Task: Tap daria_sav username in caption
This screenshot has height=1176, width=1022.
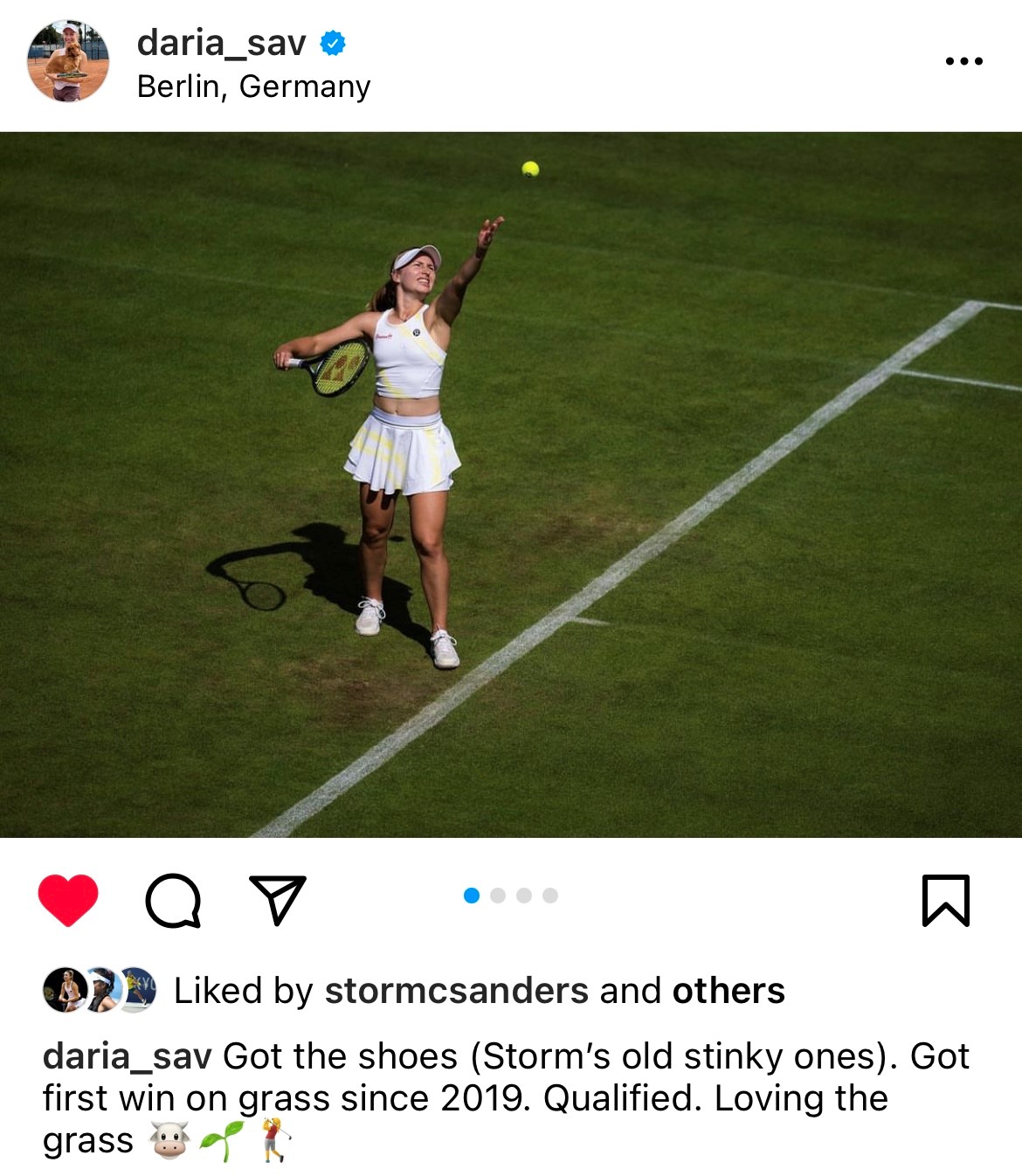Action: point(128,1056)
